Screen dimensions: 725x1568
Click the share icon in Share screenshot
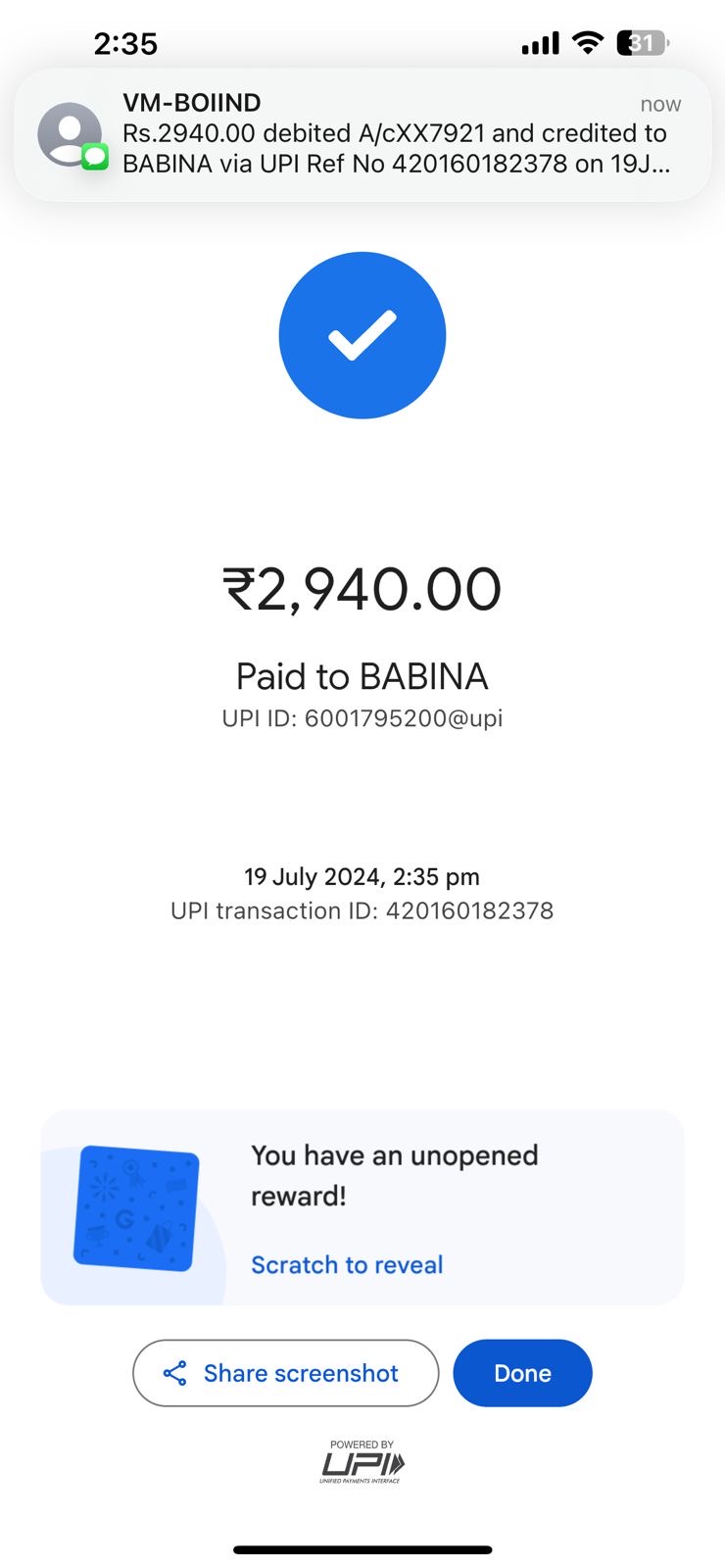coord(175,1373)
